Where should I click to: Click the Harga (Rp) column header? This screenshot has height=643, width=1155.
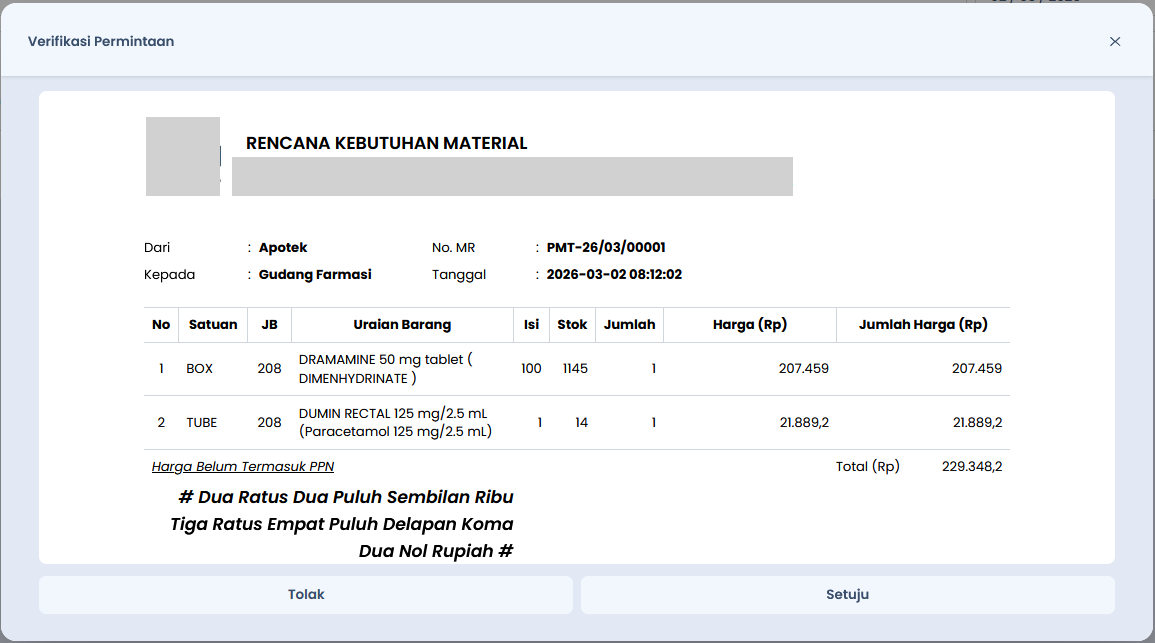coord(750,325)
